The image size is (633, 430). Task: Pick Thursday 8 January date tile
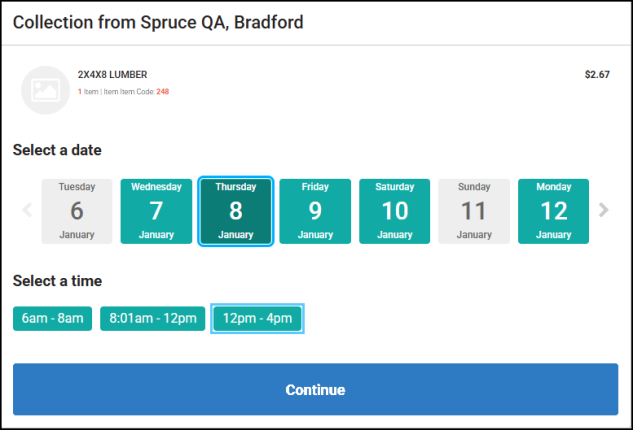coord(236,211)
